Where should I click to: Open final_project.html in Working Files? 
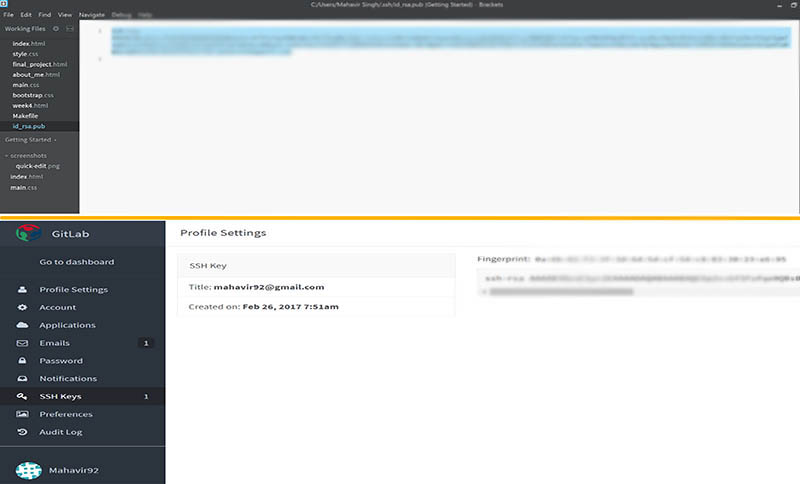click(x=40, y=64)
